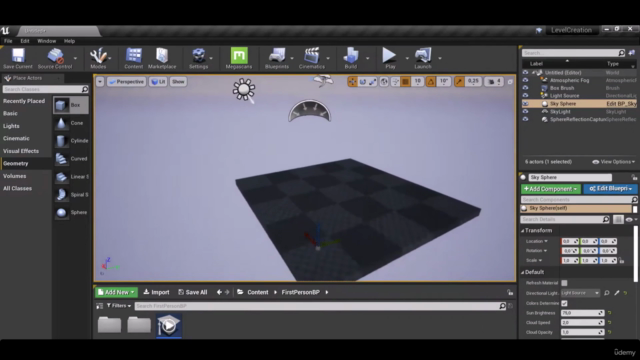This screenshot has height=360, width=640.
Task: Toggle the world/local coordinate system icon
Action: pyautogui.click(x=384, y=82)
